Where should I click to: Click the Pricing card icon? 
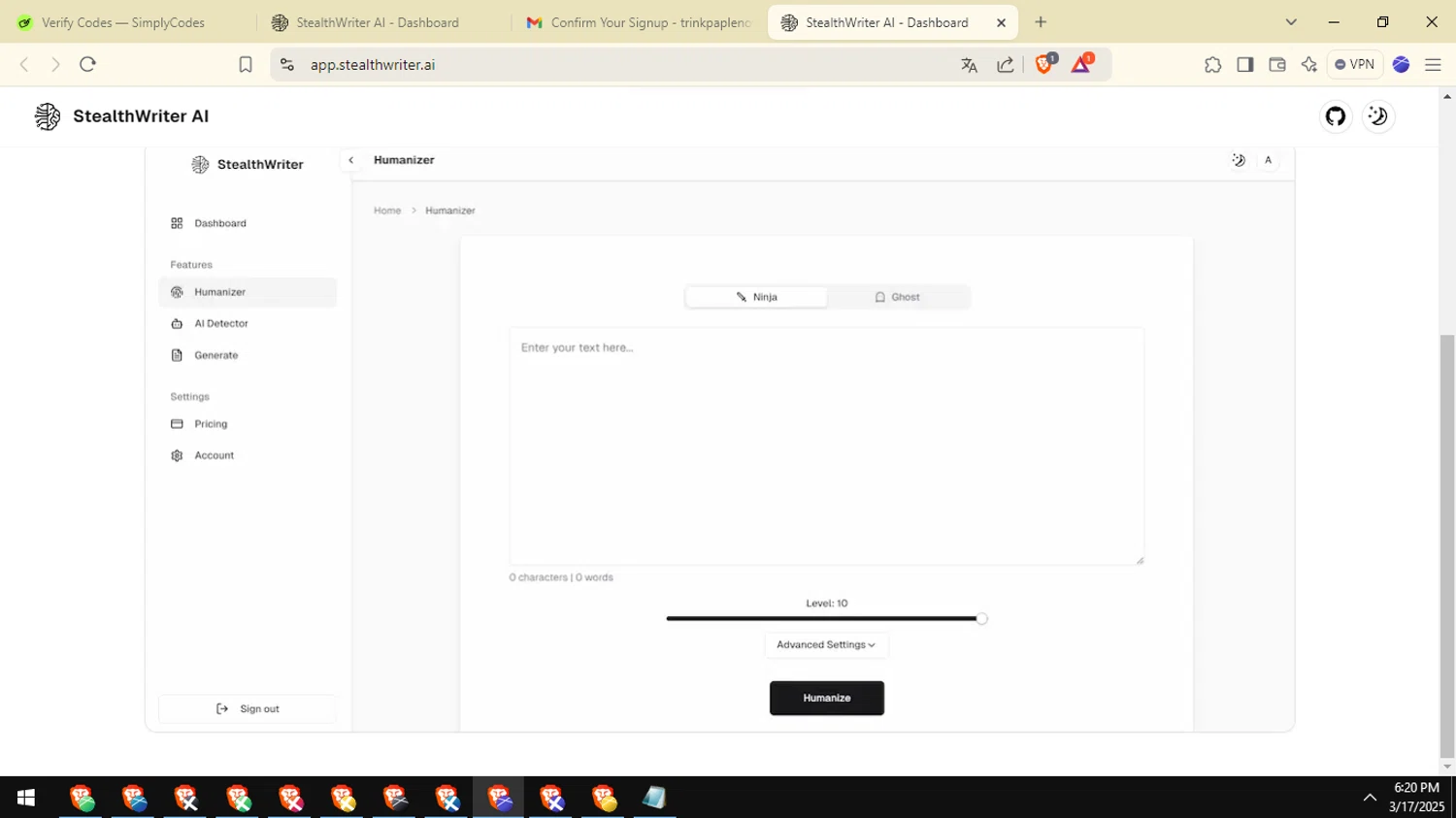177,424
